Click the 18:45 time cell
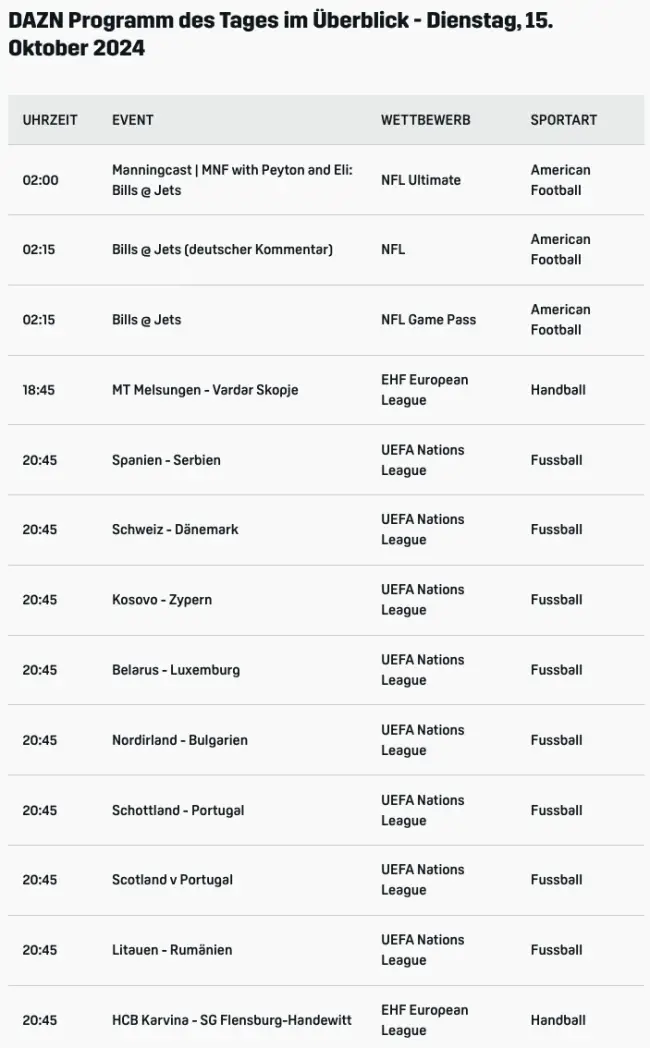This screenshot has width=650, height=1048. tap(39, 390)
